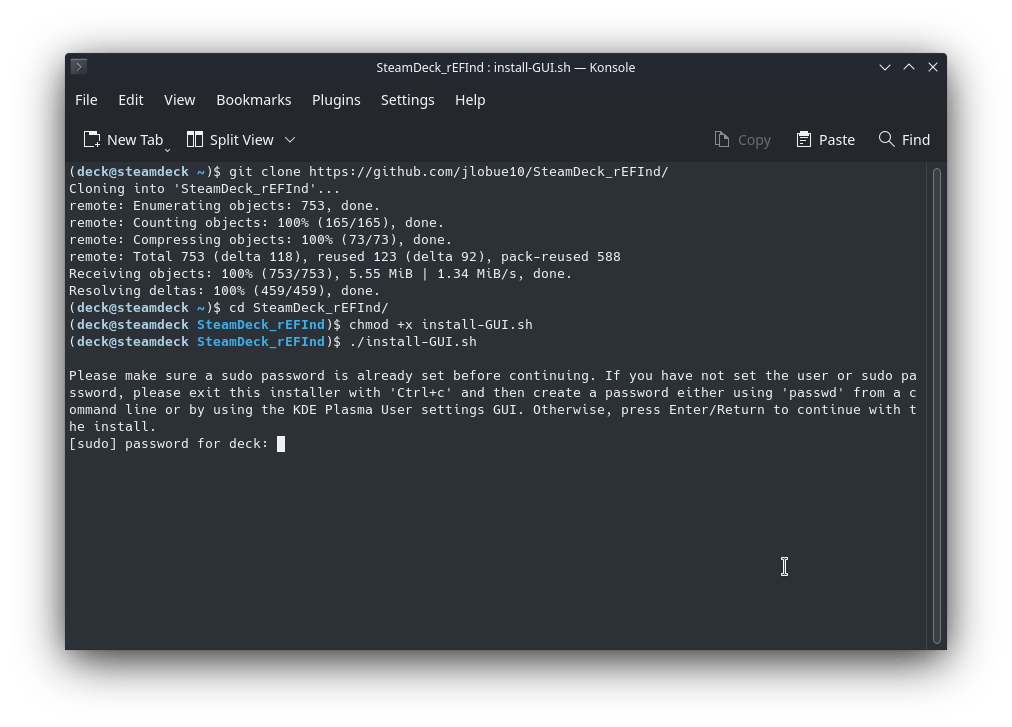This screenshot has width=1012, height=727.
Task: Maximize the Konsole window
Action: point(909,67)
